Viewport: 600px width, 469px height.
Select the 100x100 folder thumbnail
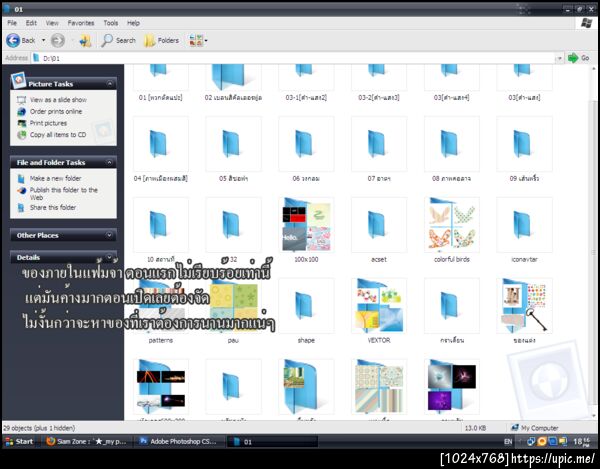pyautogui.click(x=306, y=225)
